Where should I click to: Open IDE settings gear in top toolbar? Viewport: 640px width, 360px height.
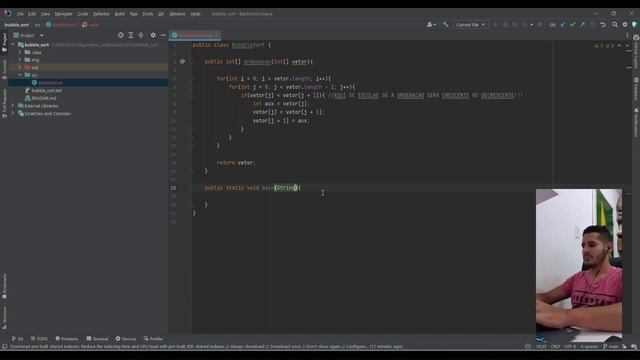625,25
